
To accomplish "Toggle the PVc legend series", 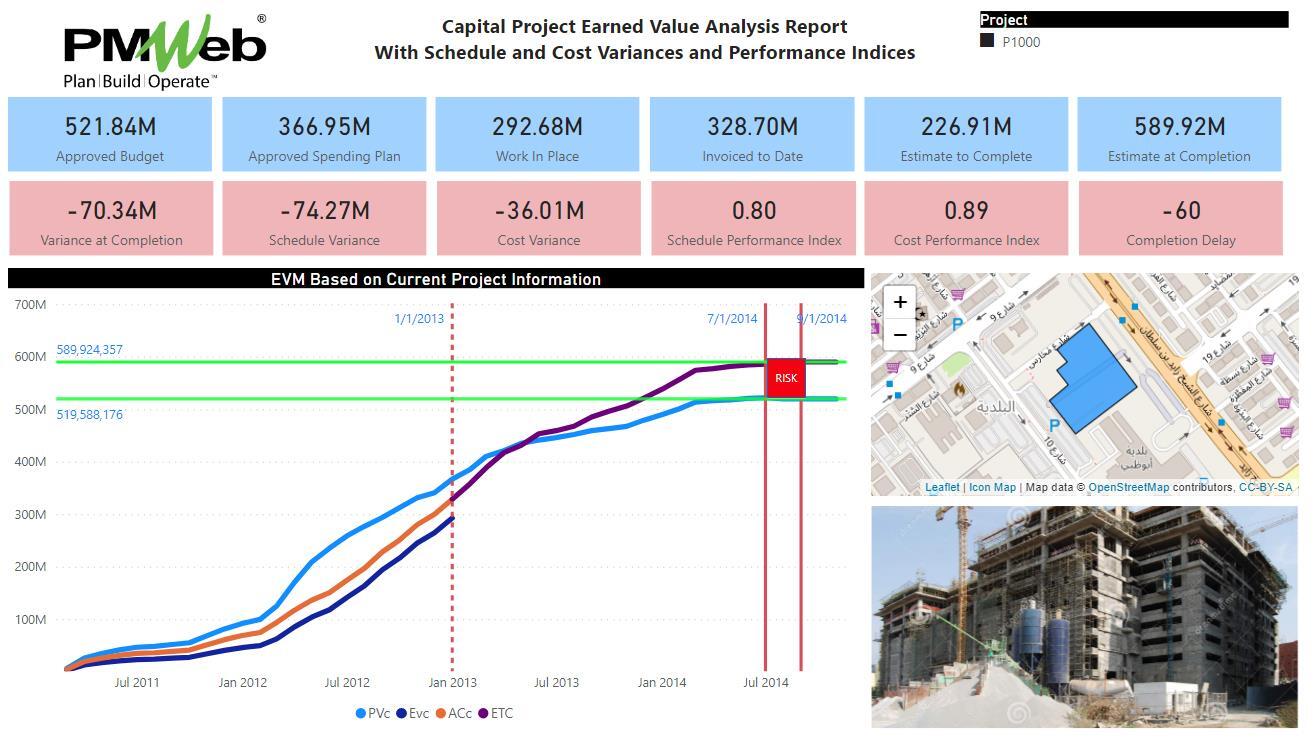I will 373,713.
